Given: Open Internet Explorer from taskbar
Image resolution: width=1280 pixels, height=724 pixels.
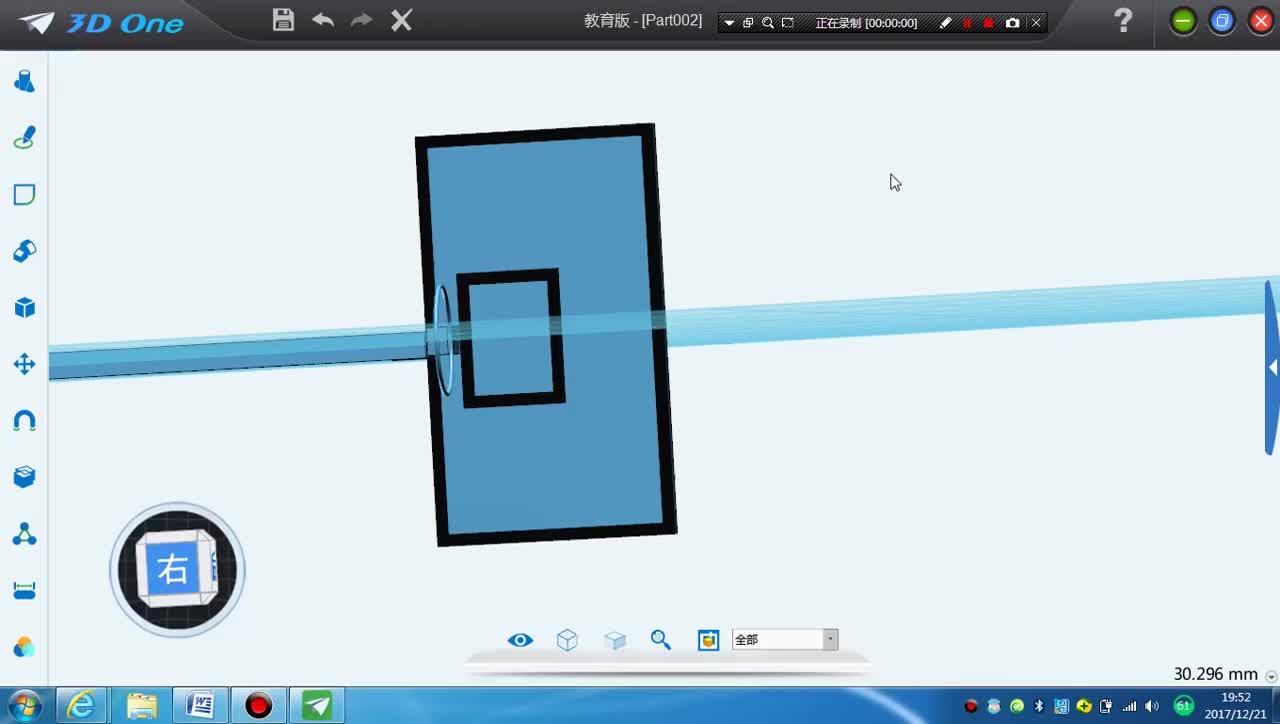Looking at the screenshot, I should point(81,706).
